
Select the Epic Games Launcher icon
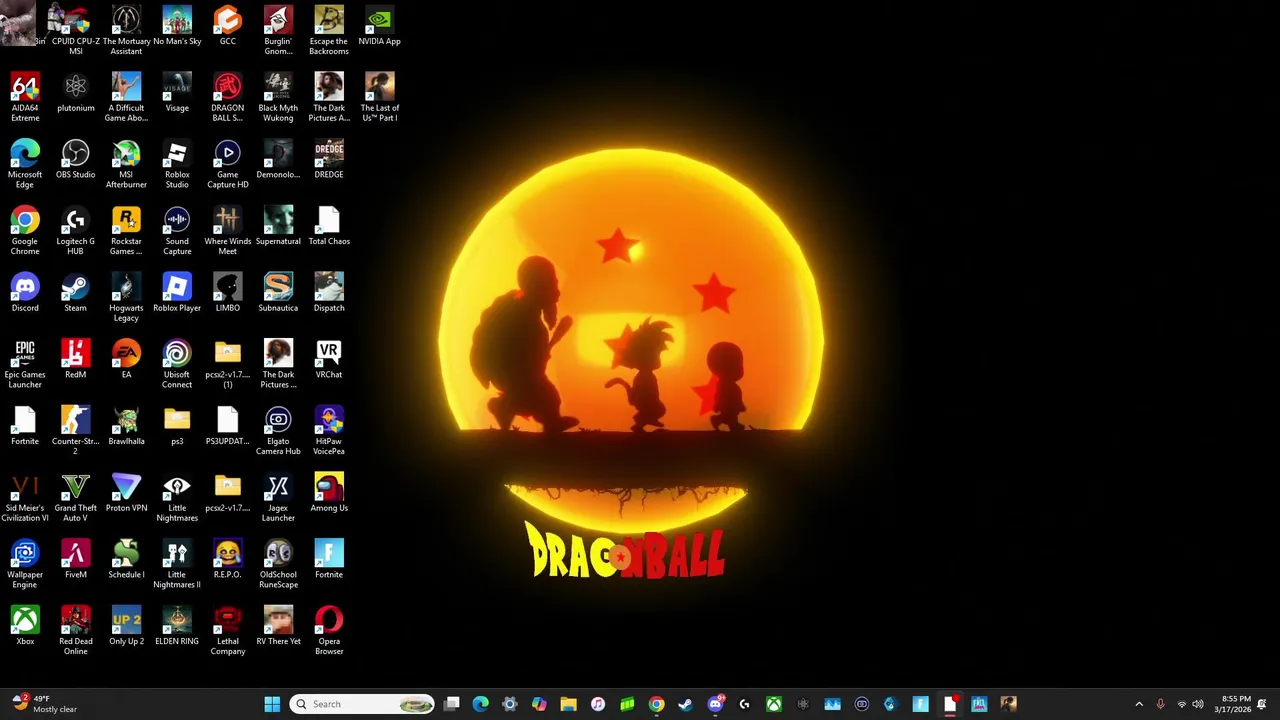click(25, 364)
